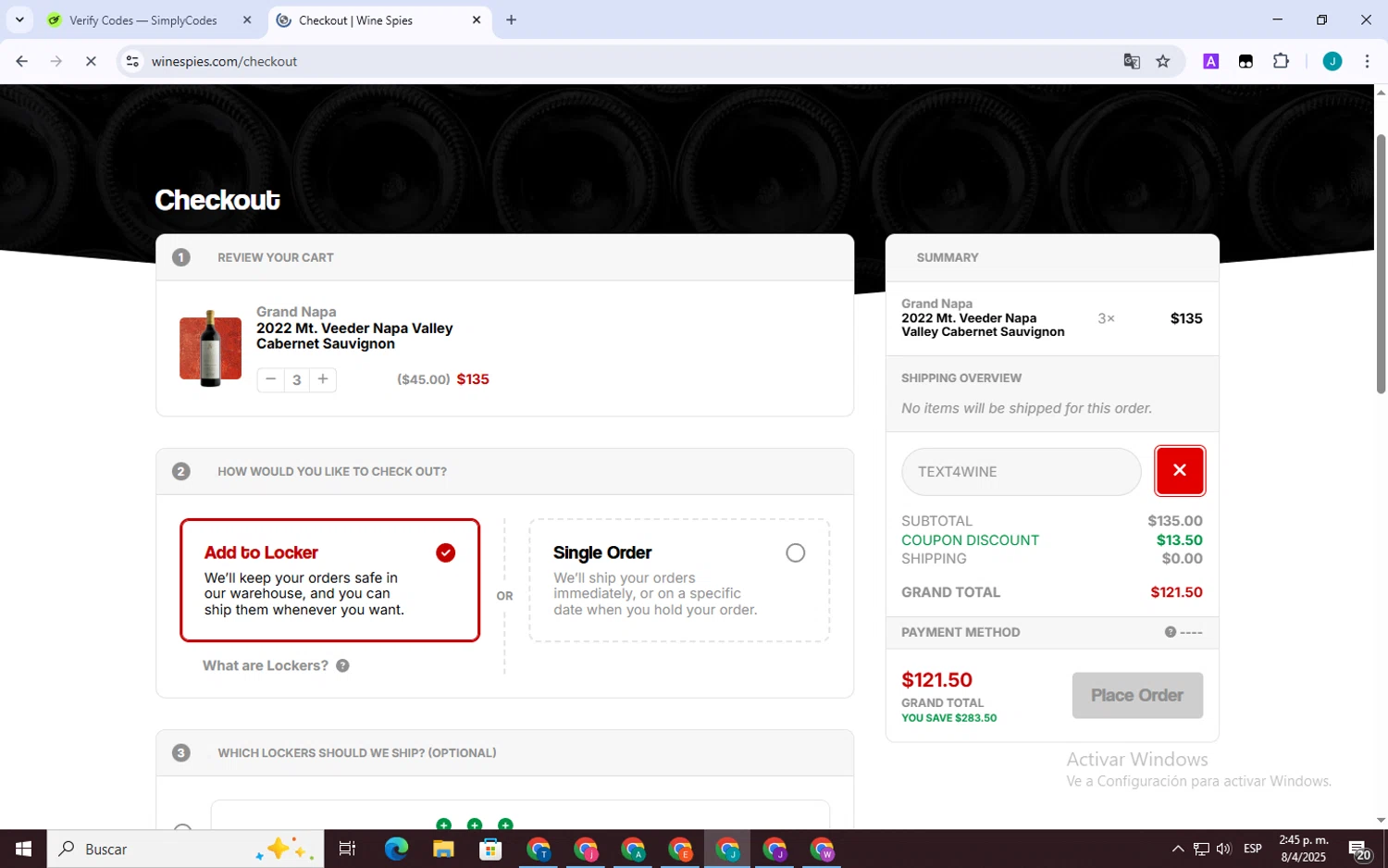Open the network icon in the system tray

click(x=1201, y=849)
